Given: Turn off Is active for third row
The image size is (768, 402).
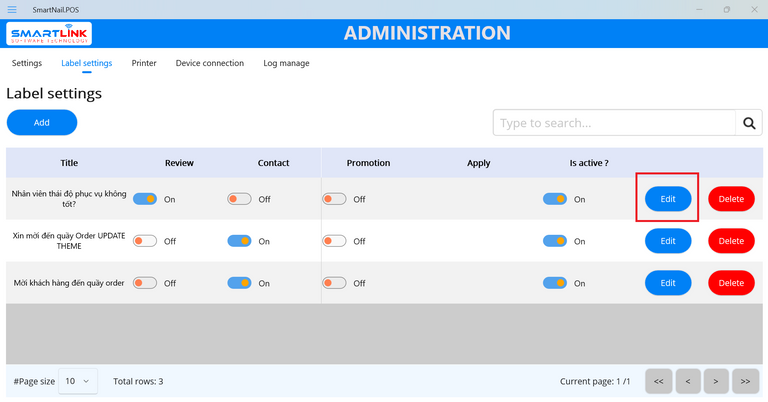Looking at the screenshot, I should click(x=555, y=283).
